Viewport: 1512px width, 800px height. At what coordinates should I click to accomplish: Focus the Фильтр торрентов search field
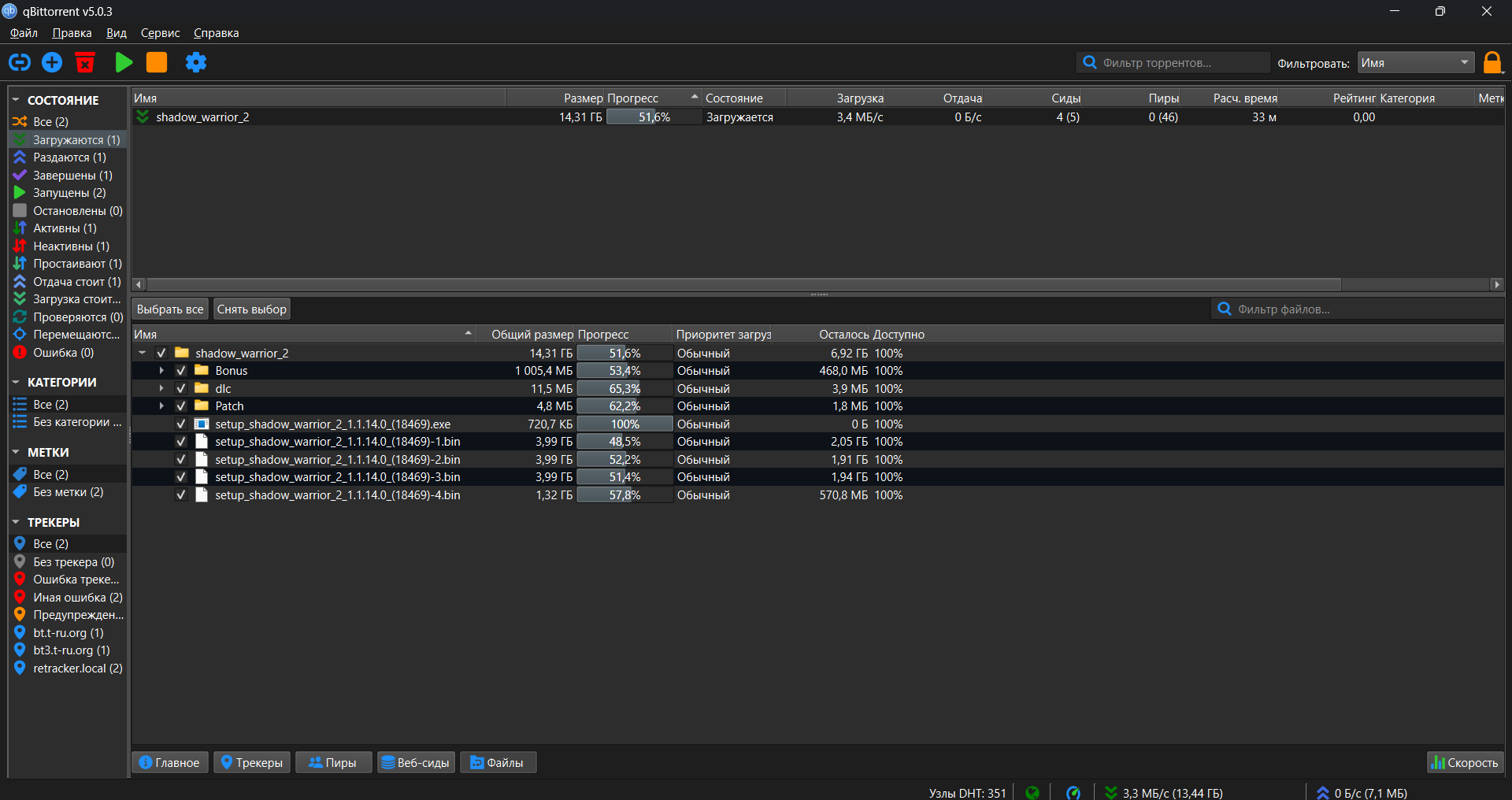1173,63
